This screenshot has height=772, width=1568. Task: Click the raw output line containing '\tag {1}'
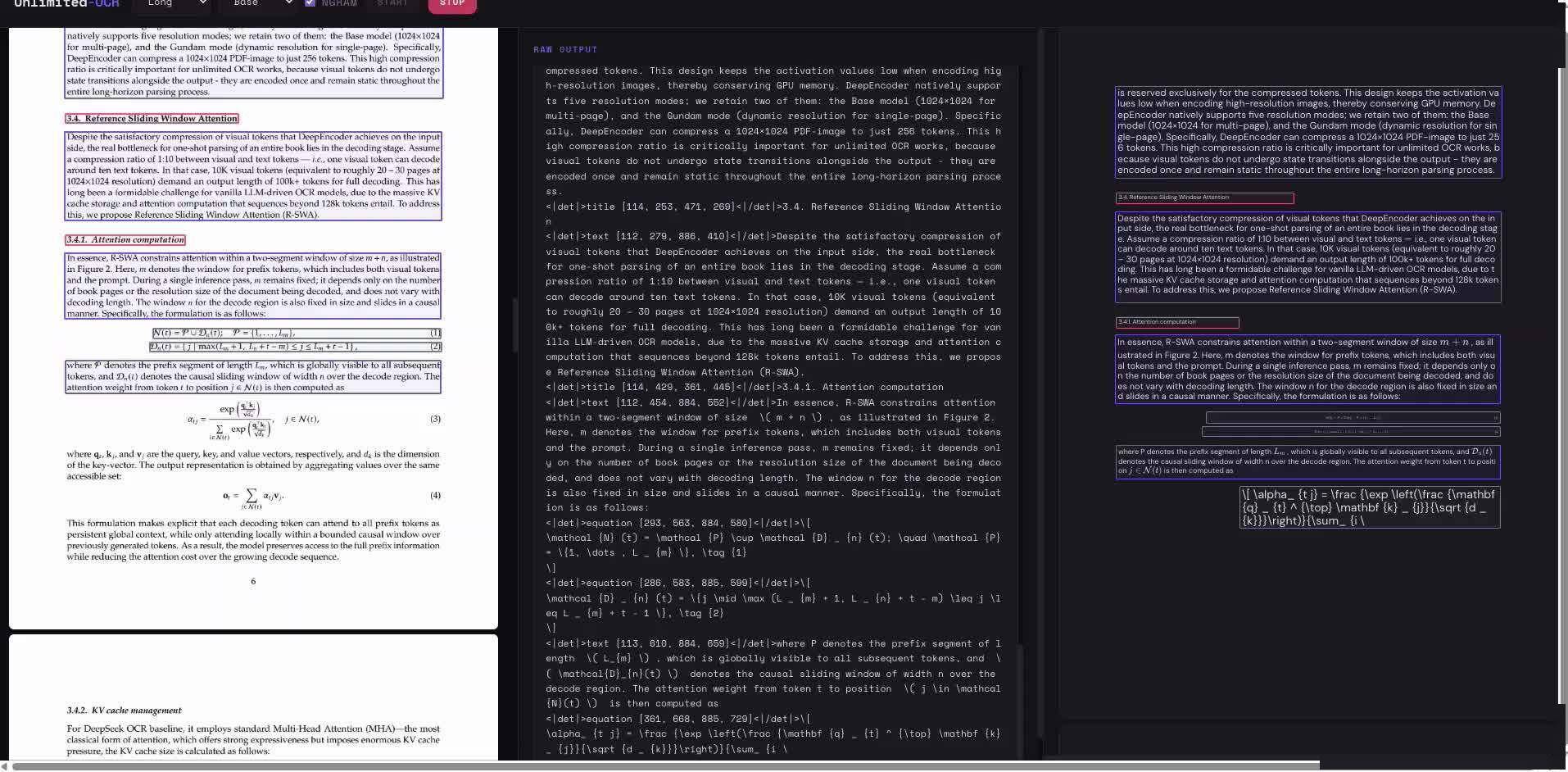[x=646, y=552]
